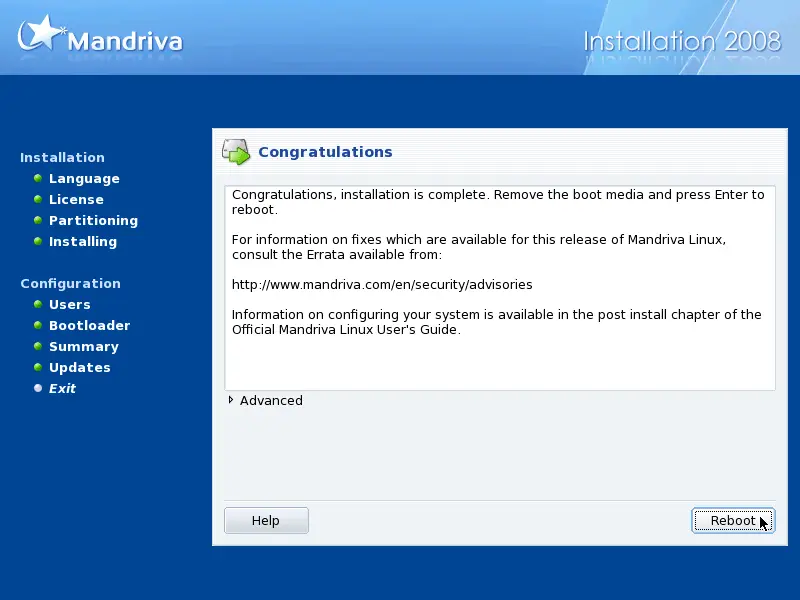The image size is (800, 600).
Task: Select the Partitioning step in sidebar
Action: tap(93, 220)
